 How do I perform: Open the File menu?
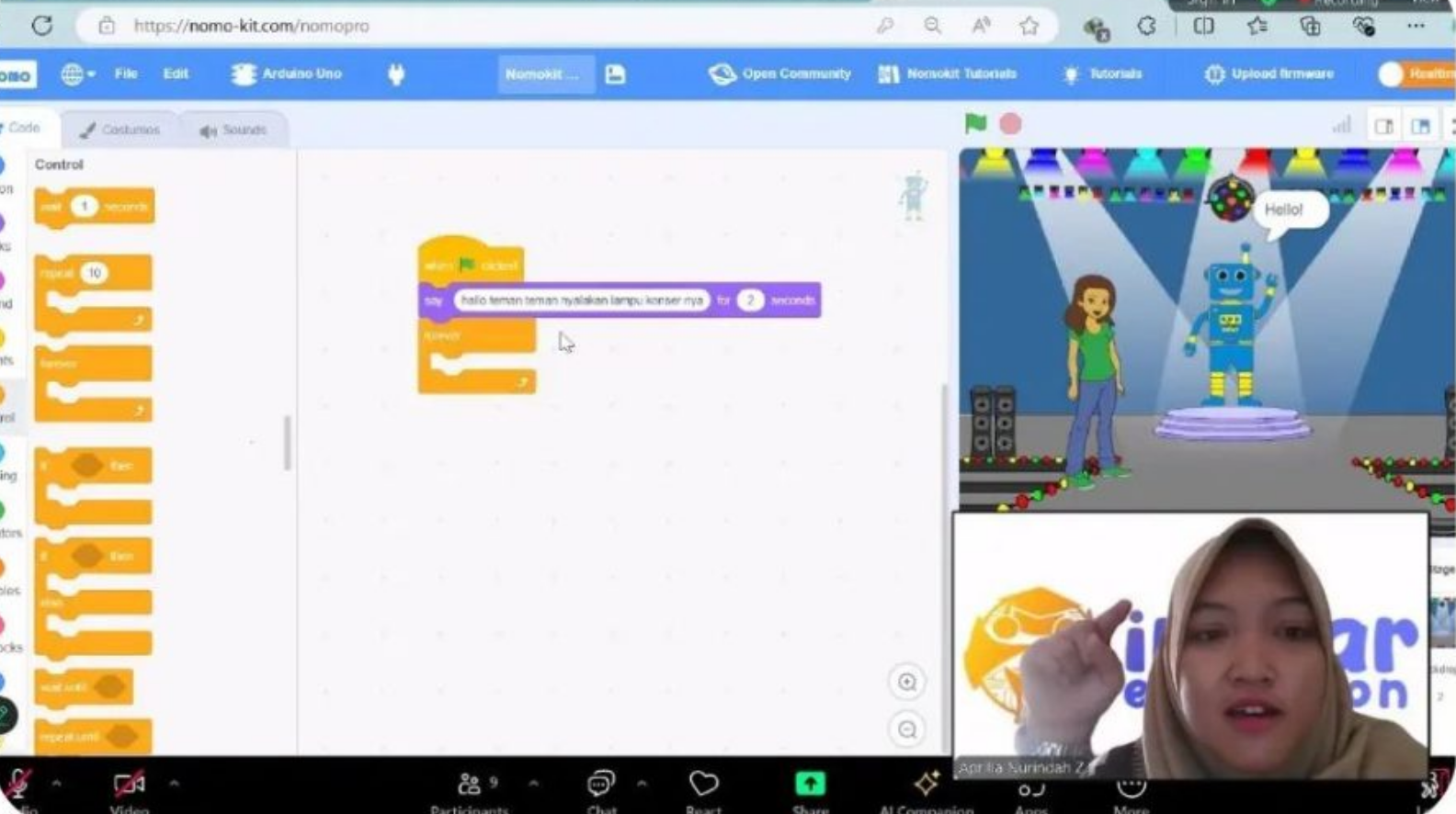tap(126, 74)
